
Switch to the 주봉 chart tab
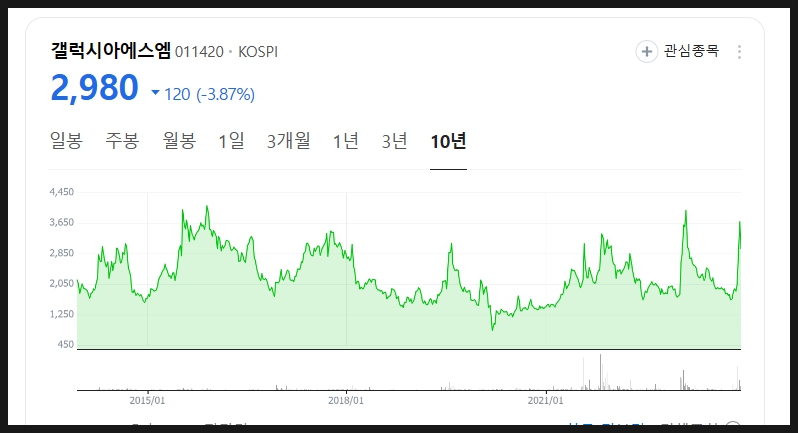[x=122, y=141]
